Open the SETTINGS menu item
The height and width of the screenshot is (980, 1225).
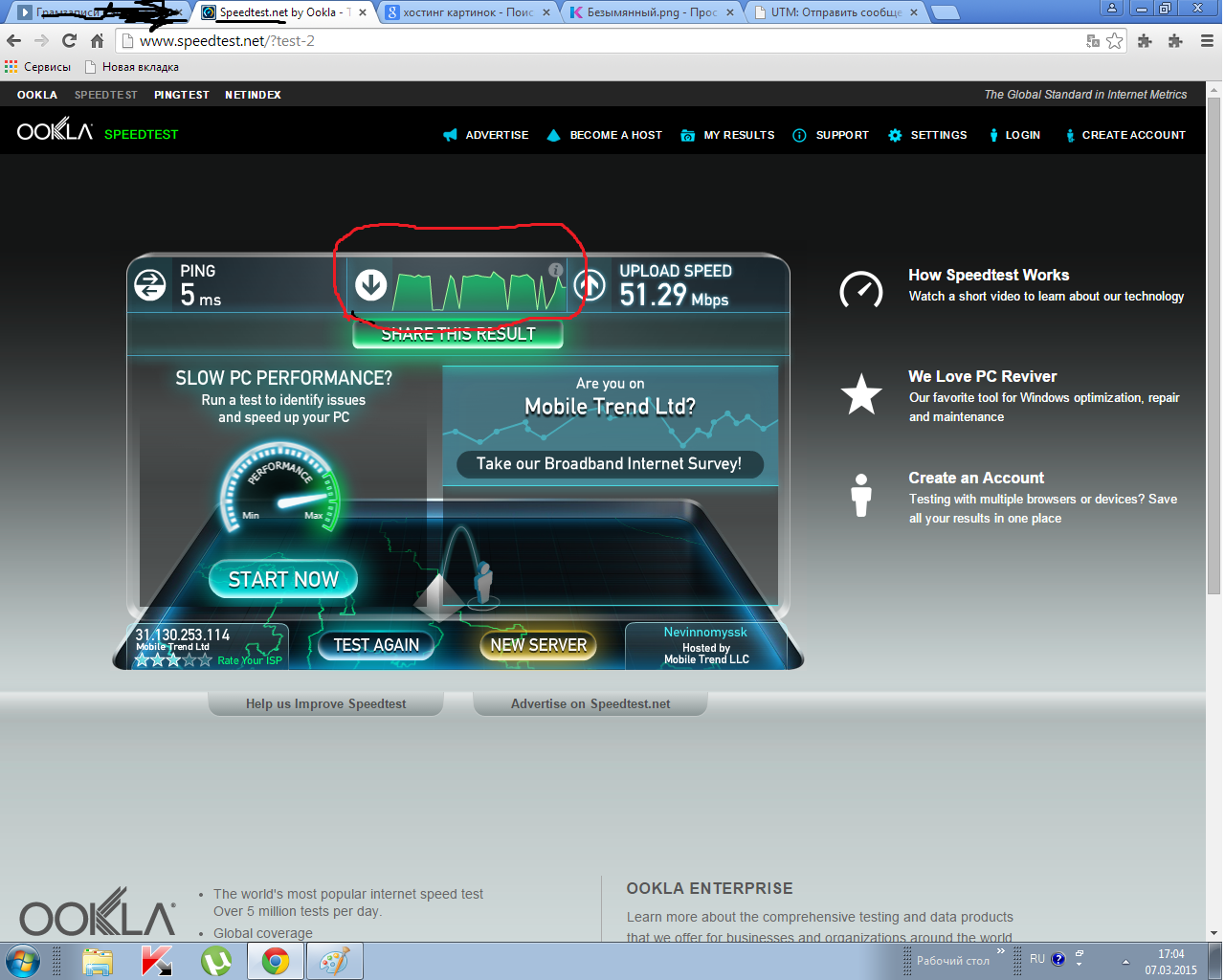(927, 135)
